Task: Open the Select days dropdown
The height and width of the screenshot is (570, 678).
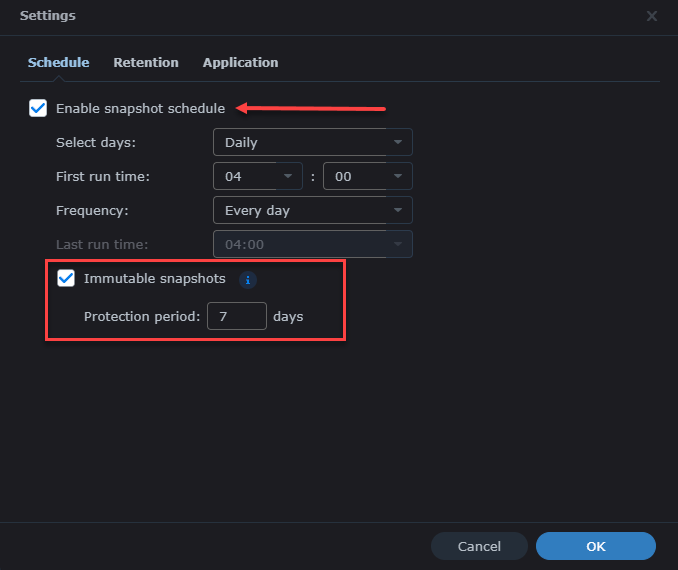Action: (x=312, y=142)
